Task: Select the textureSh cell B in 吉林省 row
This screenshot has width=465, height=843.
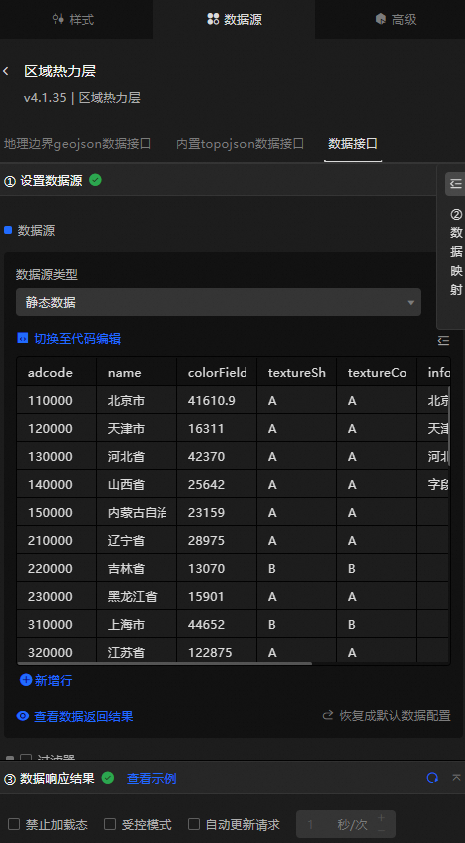Action: click(x=297, y=568)
